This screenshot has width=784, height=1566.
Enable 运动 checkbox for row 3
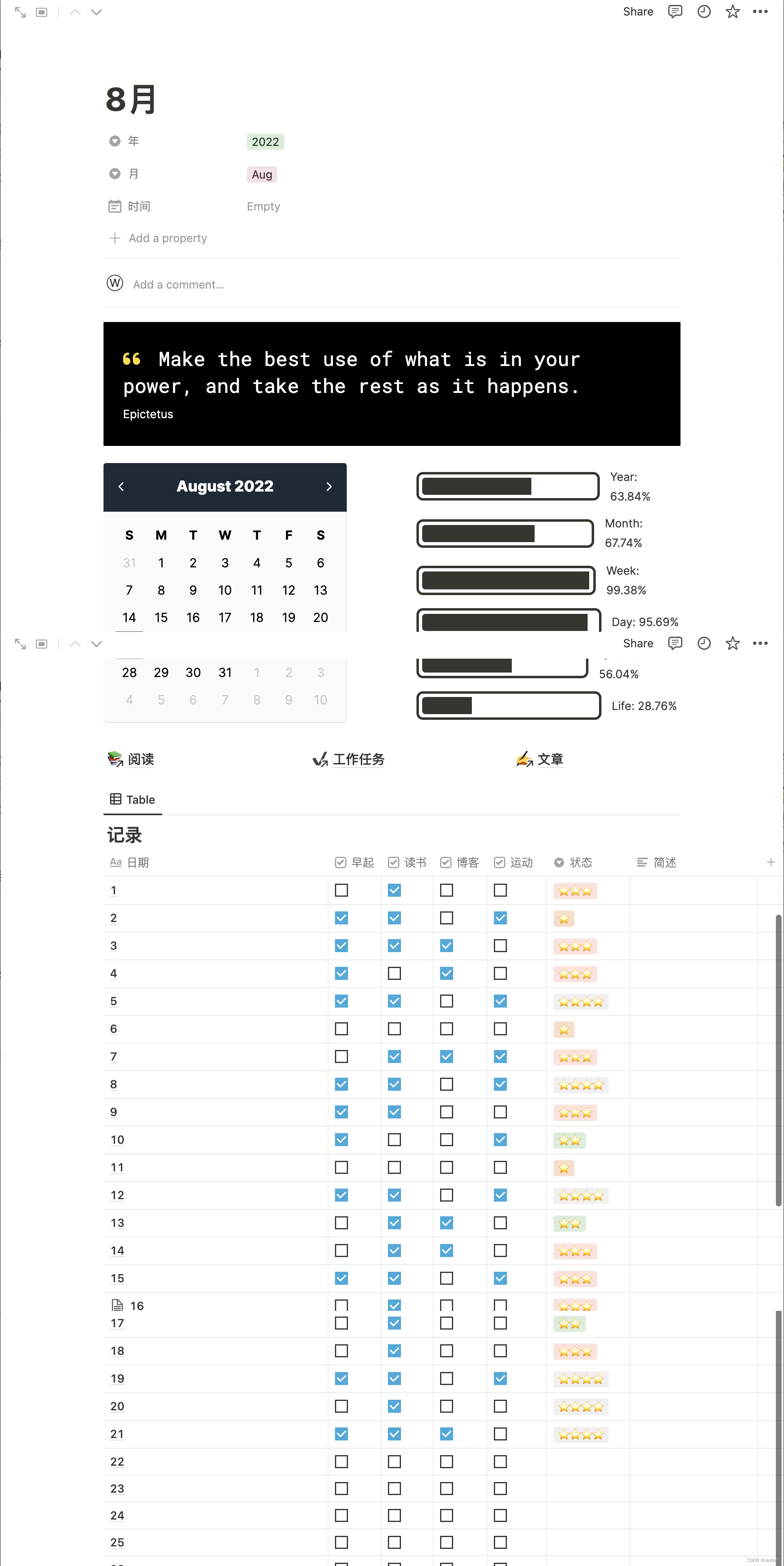pyautogui.click(x=500, y=945)
